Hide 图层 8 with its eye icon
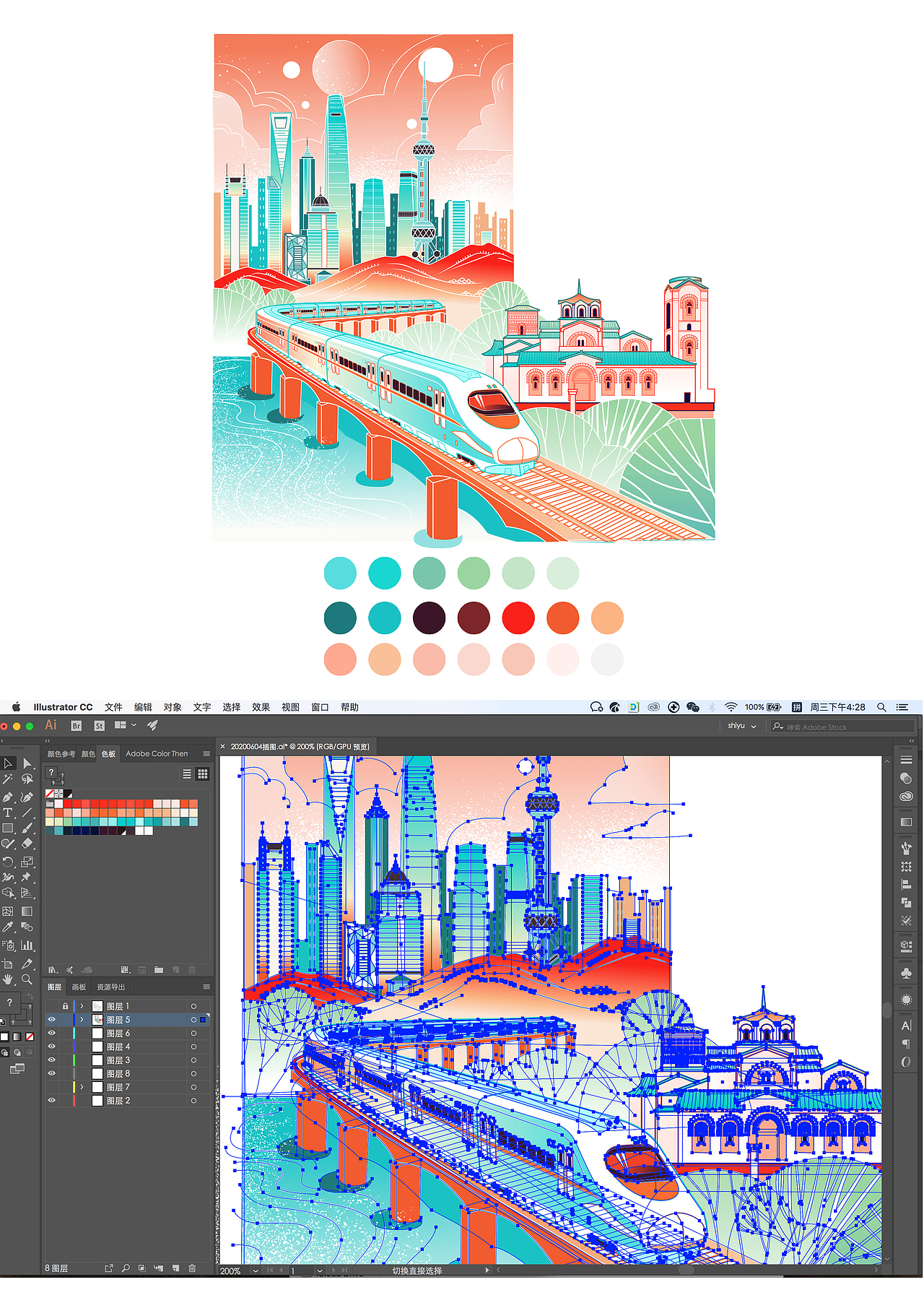924x1308 pixels. point(51,1073)
